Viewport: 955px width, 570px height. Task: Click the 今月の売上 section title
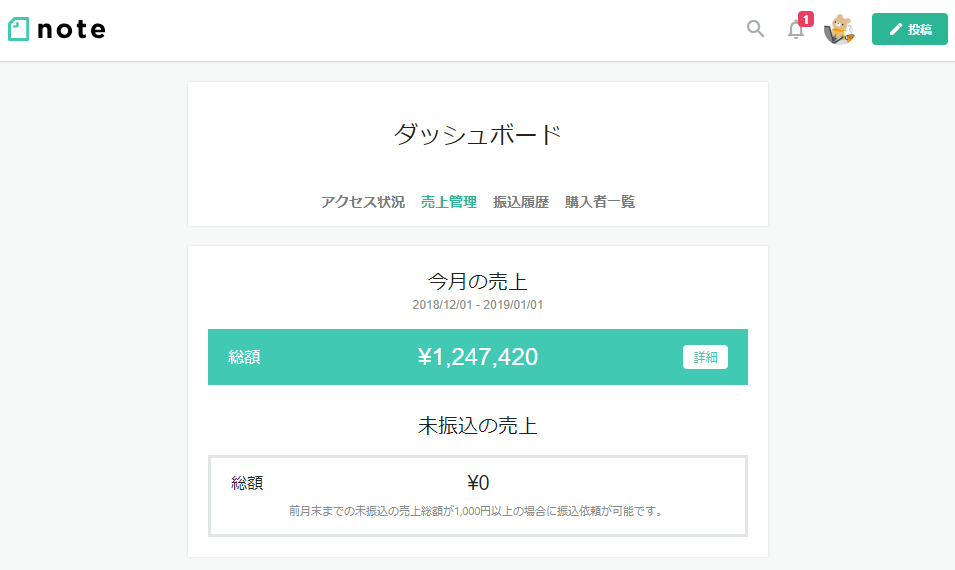[x=478, y=282]
